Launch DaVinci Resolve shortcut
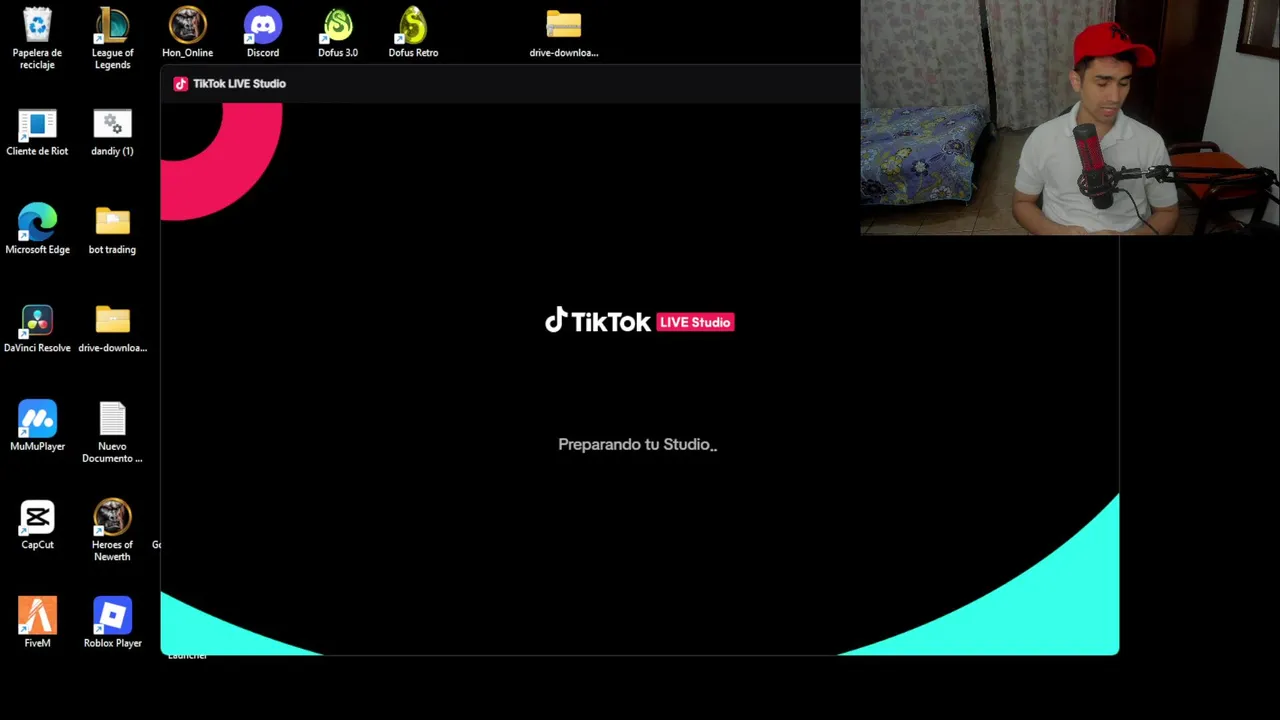This screenshot has width=1280, height=720. (37, 329)
